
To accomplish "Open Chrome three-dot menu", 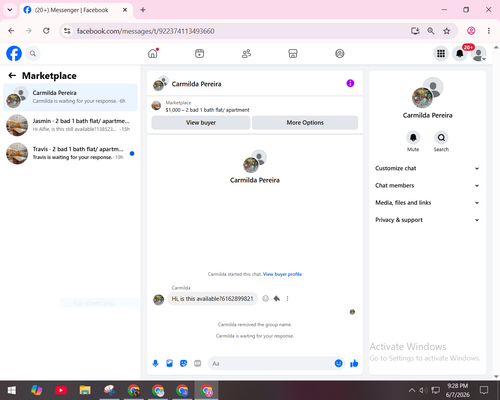I will coord(489,31).
